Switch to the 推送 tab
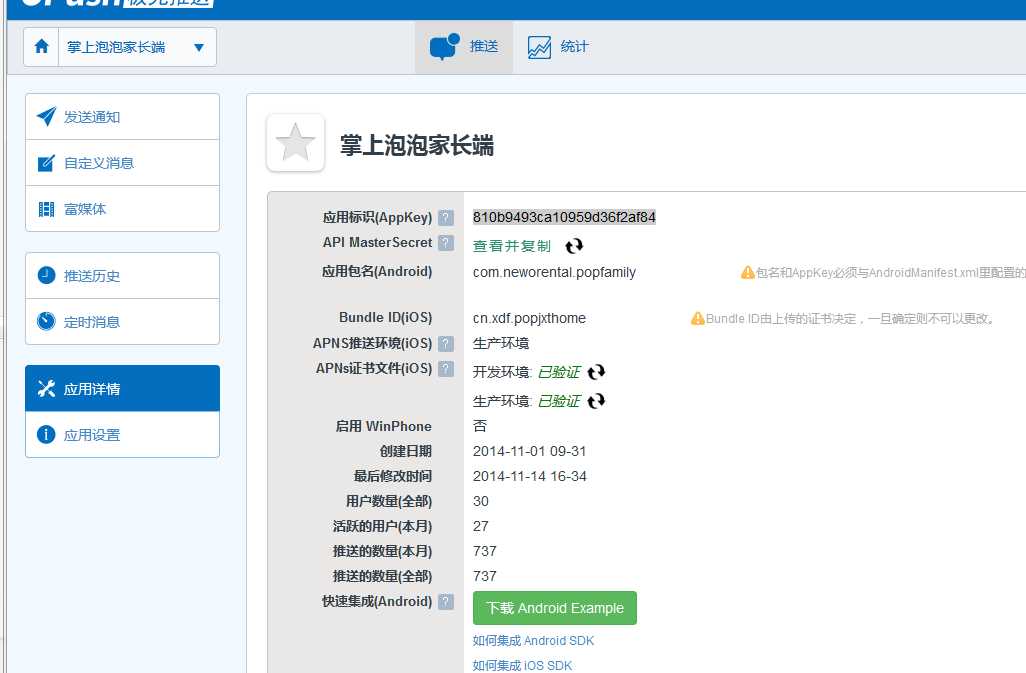The width and height of the screenshot is (1026, 673). [464, 47]
